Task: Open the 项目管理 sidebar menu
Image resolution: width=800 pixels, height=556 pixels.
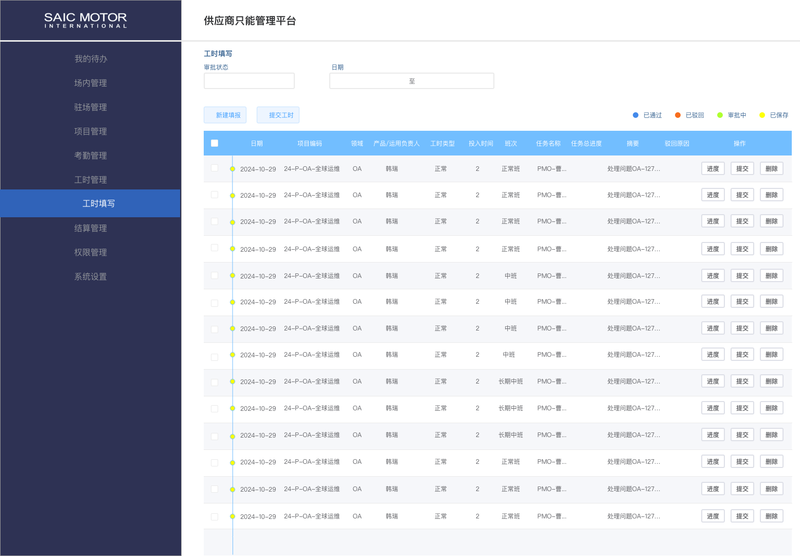Action: click(x=90, y=131)
